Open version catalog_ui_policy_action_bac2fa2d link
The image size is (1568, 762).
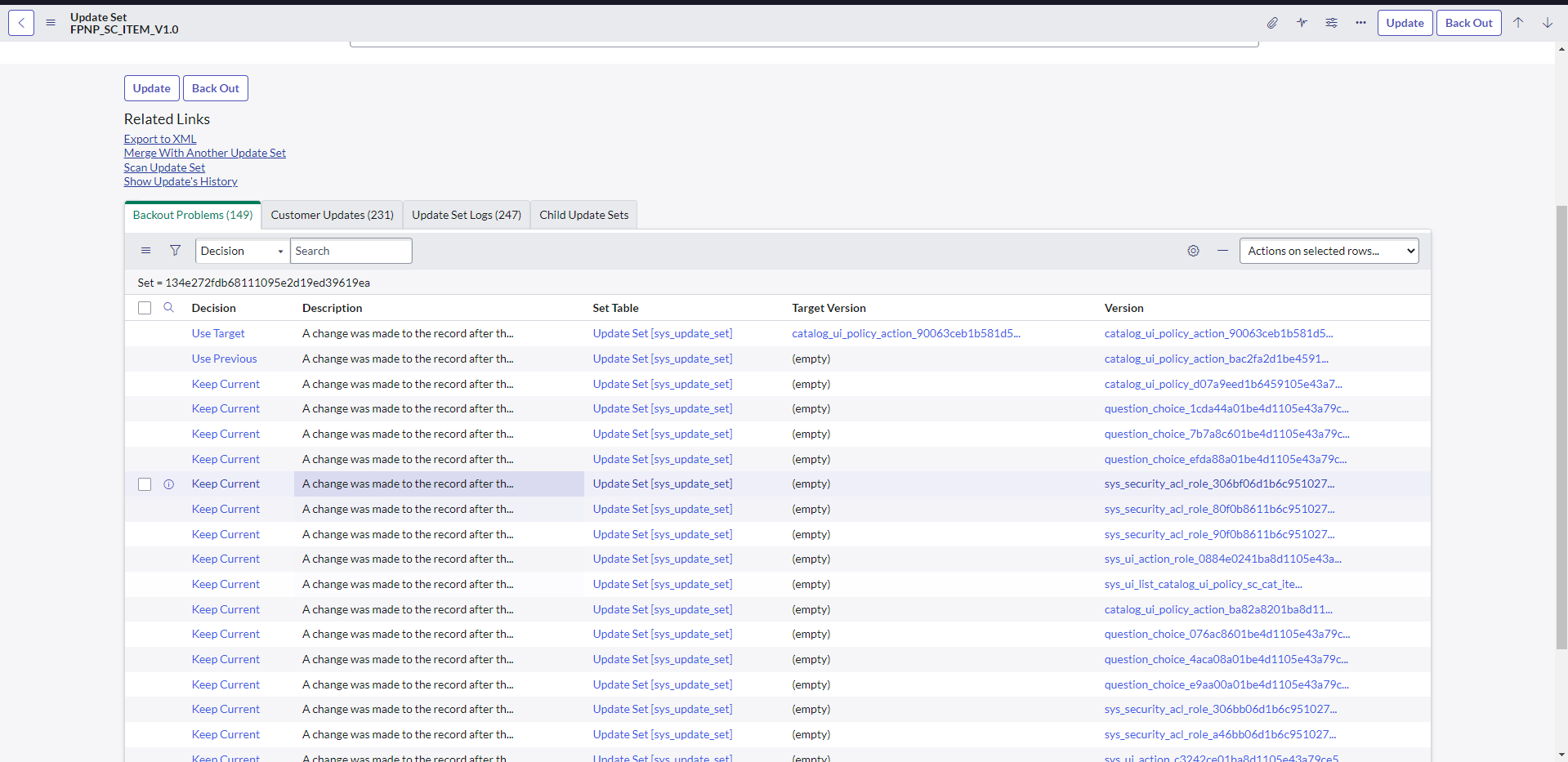(x=1217, y=359)
